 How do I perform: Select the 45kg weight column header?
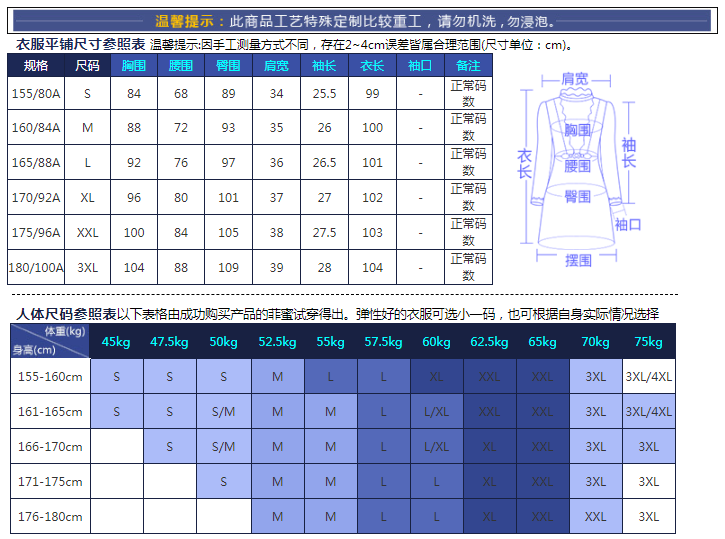coord(116,342)
